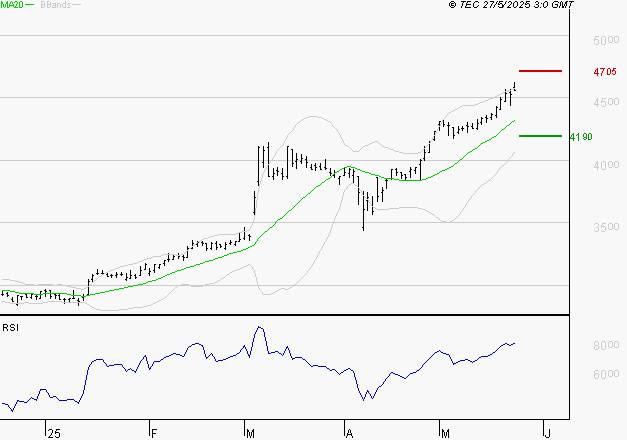
Task: Click the 3500 price axis label
Action: pyautogui.click(x=606, y=227)
